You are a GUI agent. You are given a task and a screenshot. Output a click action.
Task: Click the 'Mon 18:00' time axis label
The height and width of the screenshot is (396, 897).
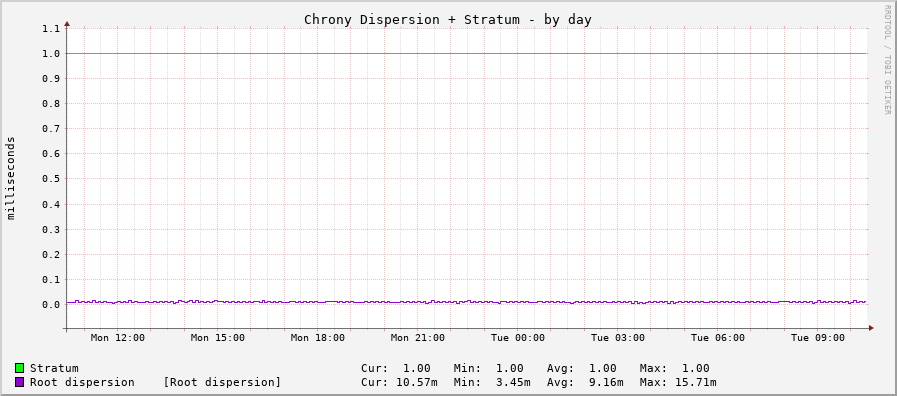click(317, 338)
